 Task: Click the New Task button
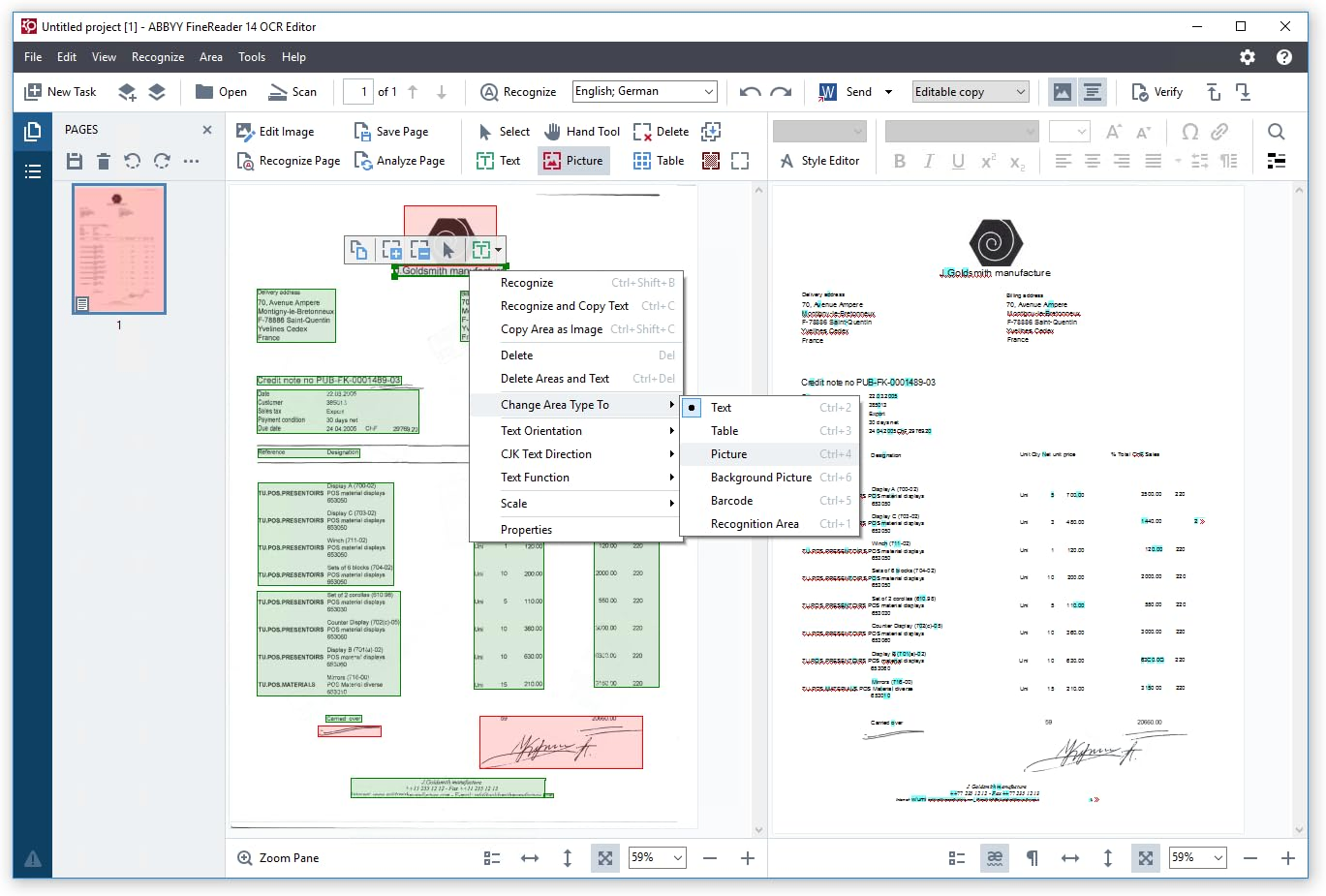coord(60,92)
